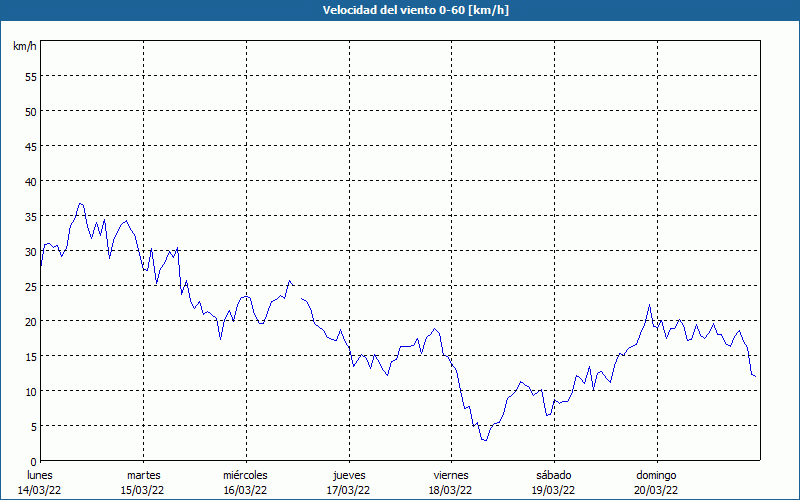Click the '45' y-axis value

[x=31, y=146]
